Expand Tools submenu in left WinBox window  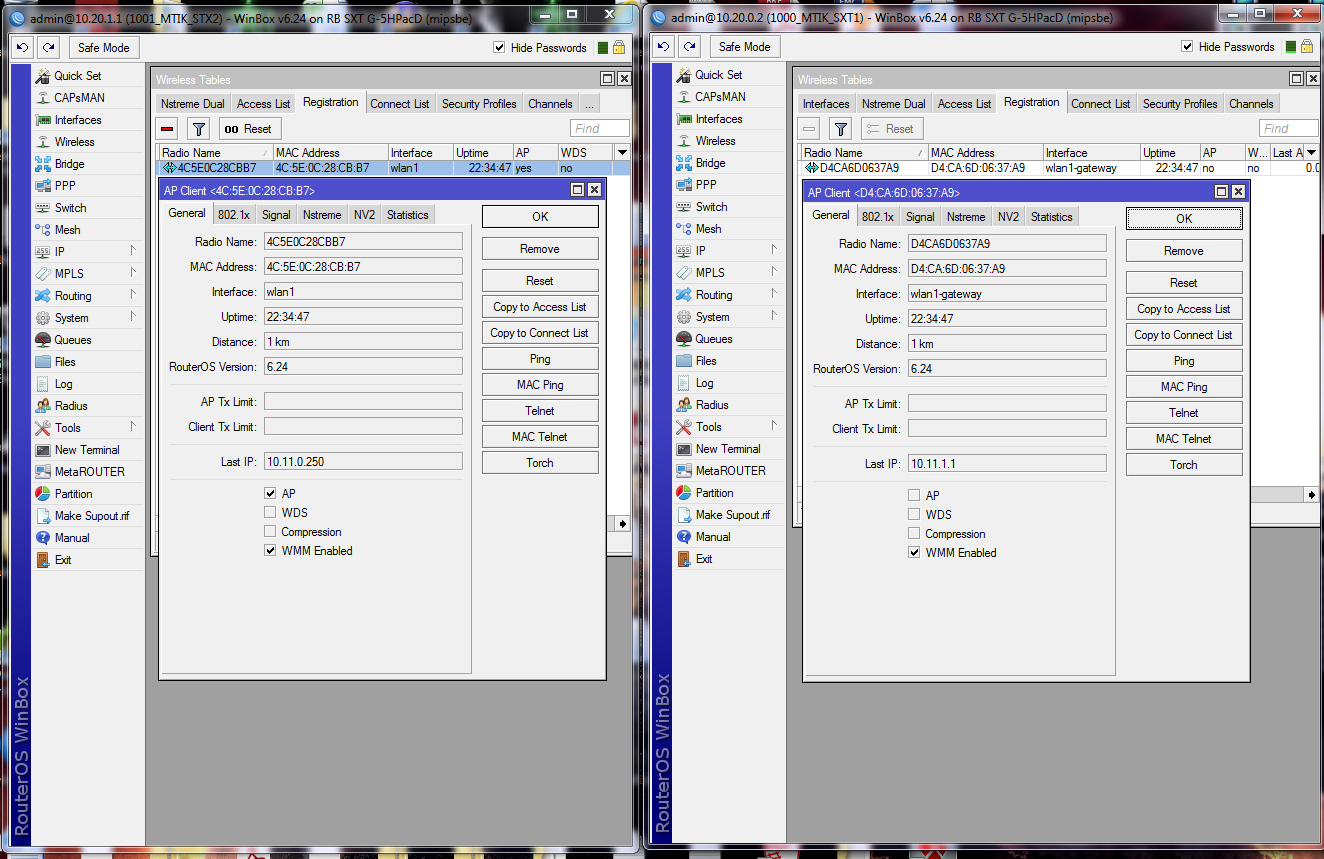133,428
